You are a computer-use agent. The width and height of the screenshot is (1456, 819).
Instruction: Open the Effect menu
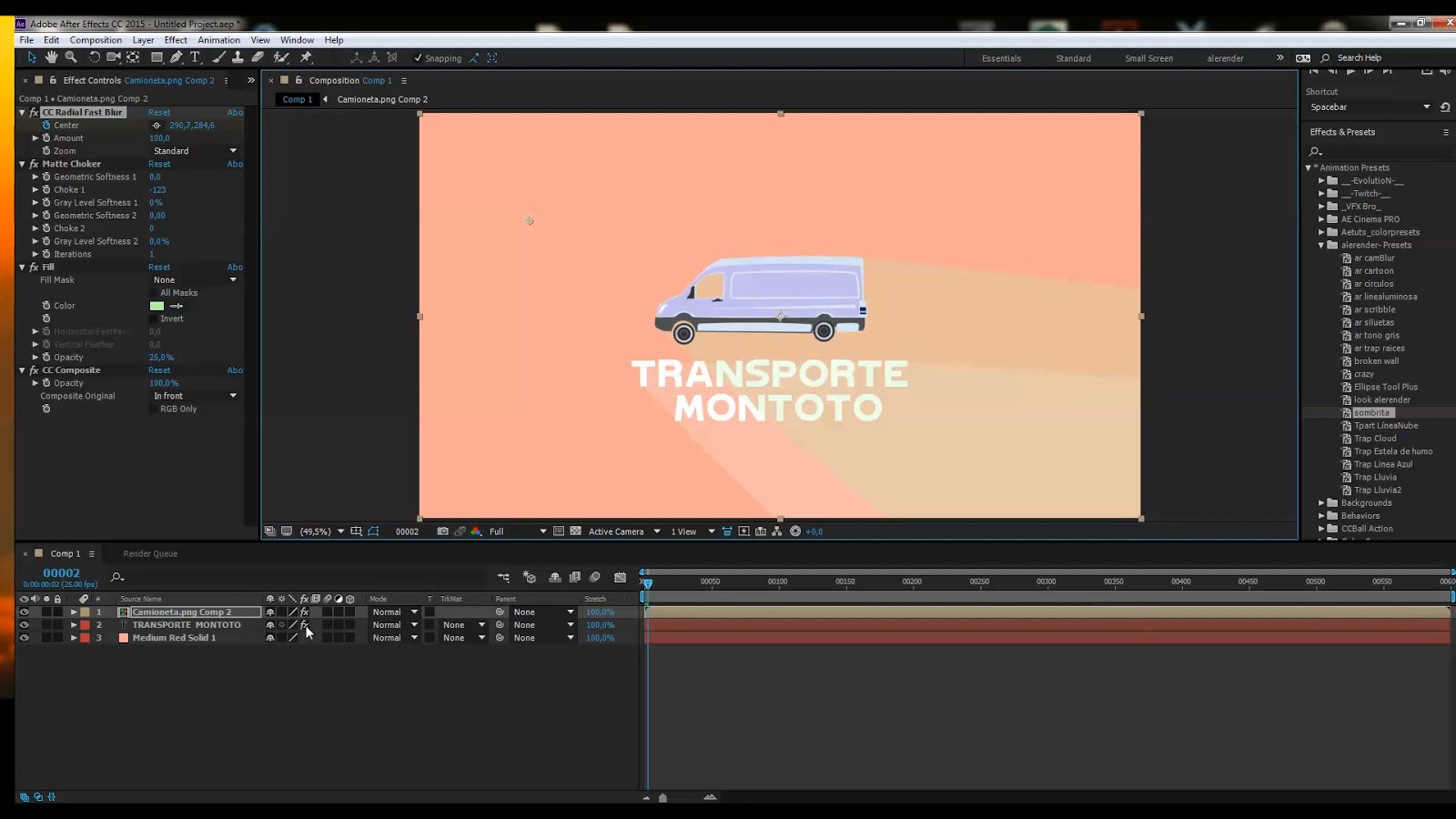click(x=176, y=40)
